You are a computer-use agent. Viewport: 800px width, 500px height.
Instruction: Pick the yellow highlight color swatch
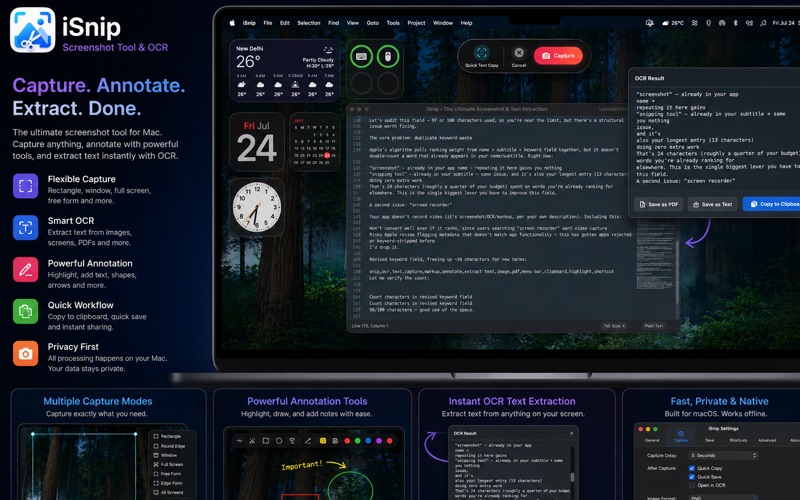pos(322,441)
